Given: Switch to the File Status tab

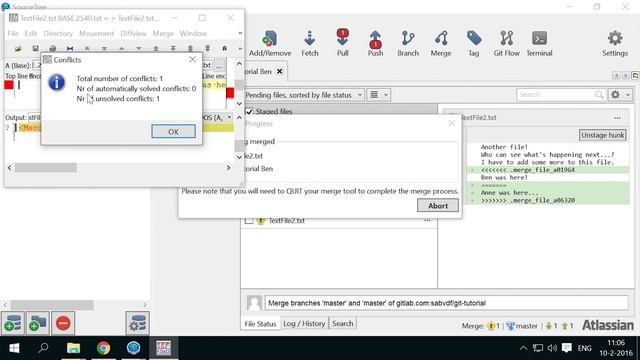Looking at the screenshot, I should 260,324.
